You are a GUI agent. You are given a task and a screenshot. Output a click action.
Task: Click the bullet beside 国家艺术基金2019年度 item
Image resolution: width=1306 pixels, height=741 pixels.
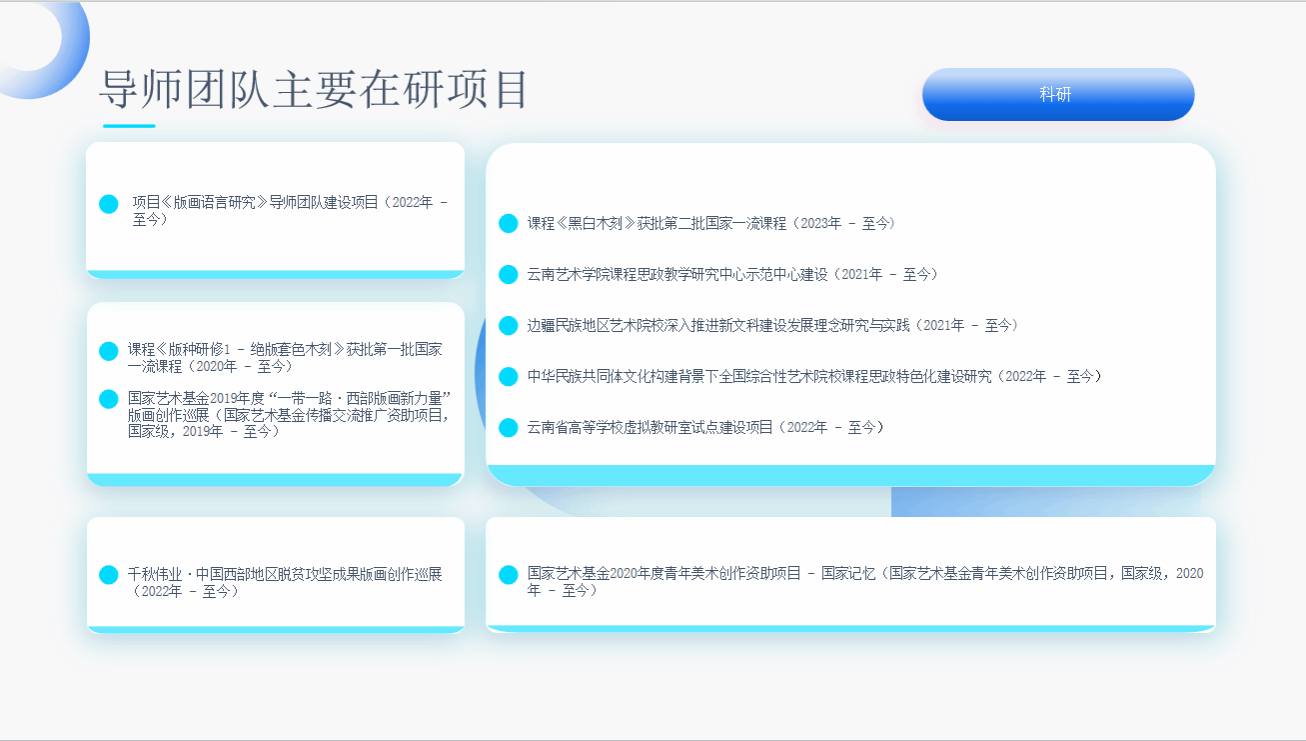109,399
